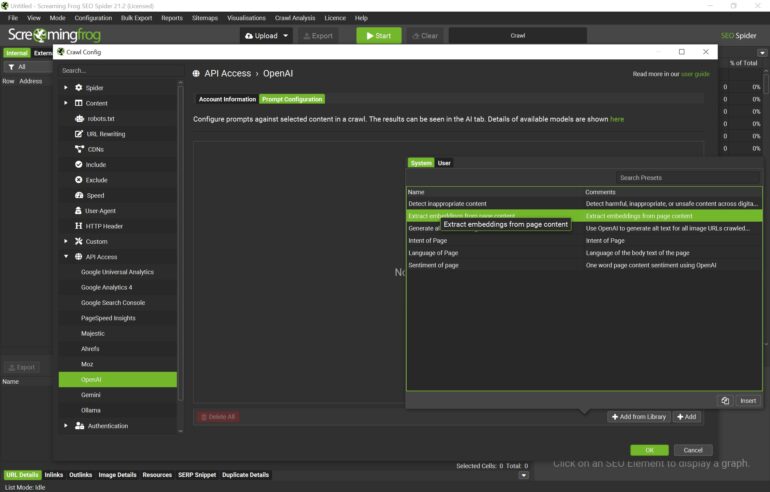Click the CDNs network icon
This screenshot has height=492, width=770.
click(79, 149)
